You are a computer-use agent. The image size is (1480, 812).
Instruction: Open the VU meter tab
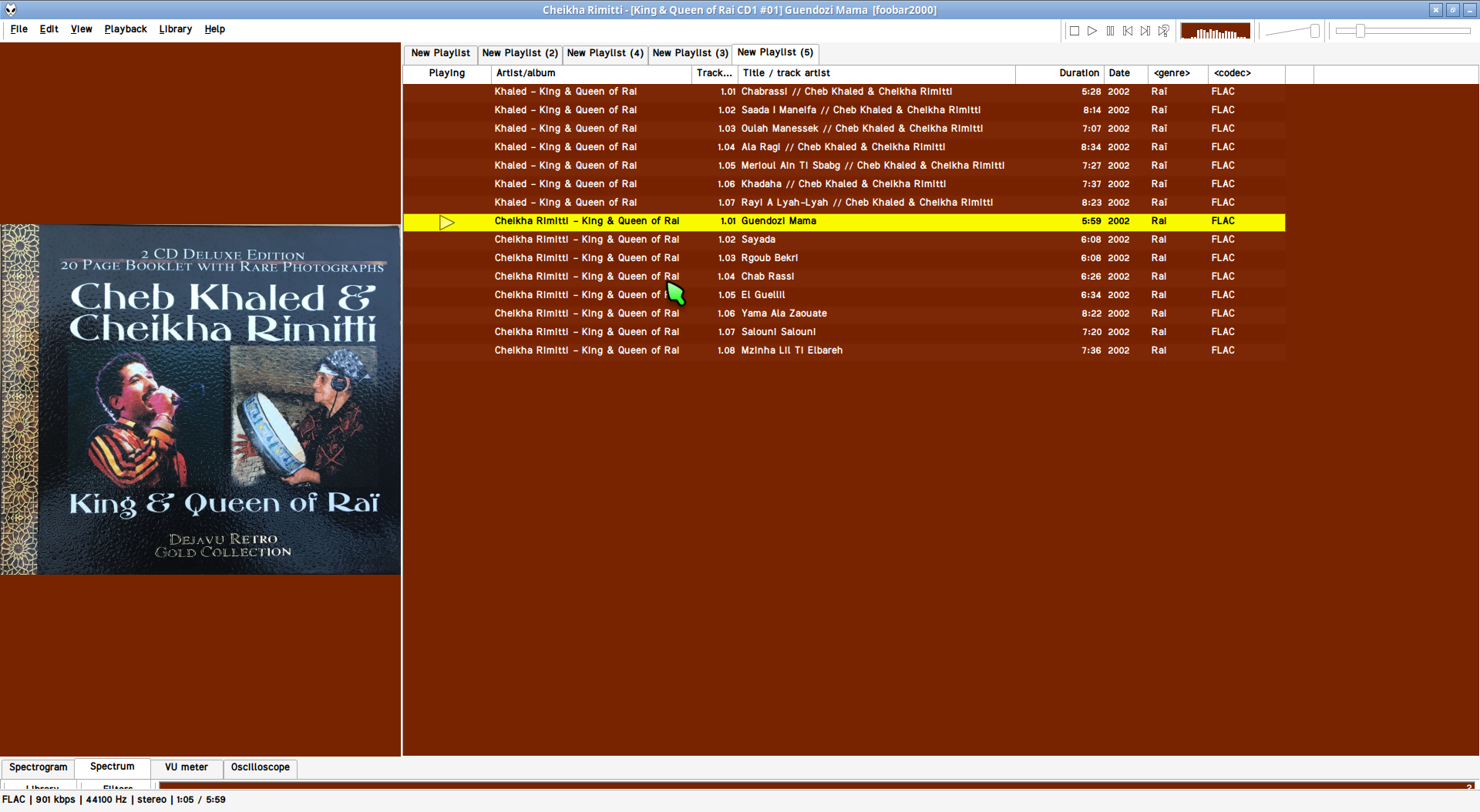(x=187, y=767)
